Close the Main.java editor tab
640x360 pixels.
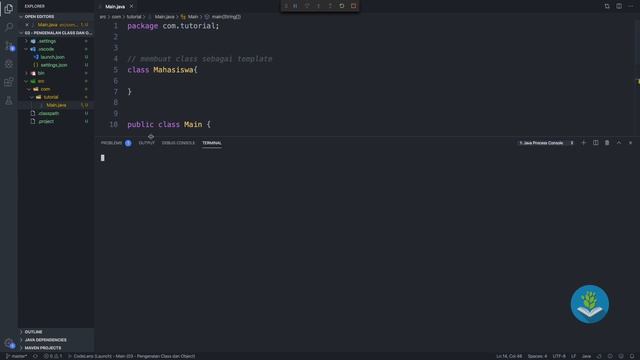[131, 7]
